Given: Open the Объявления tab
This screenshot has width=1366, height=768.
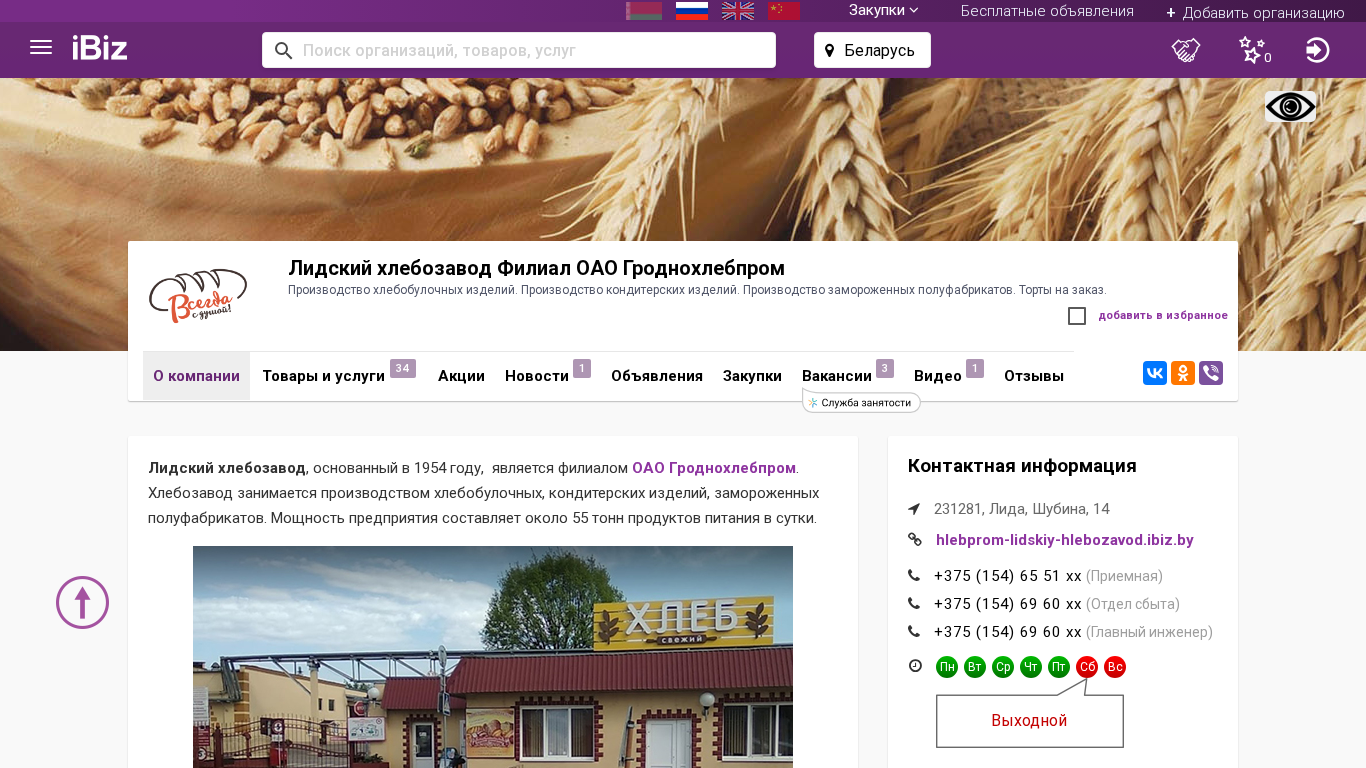Looking at the screenshot, I should (657, 376).
